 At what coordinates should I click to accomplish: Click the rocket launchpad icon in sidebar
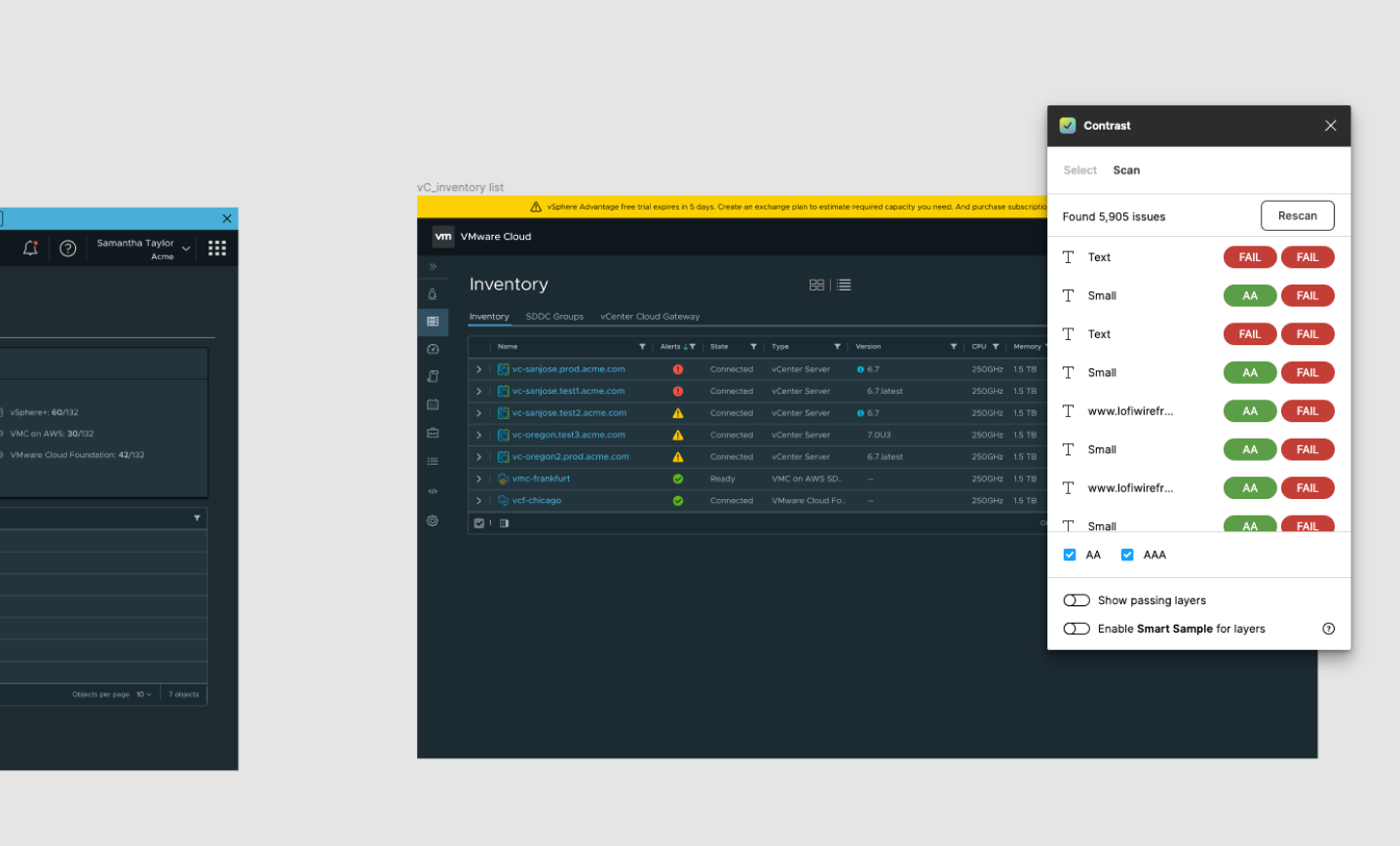pos(433,293)
